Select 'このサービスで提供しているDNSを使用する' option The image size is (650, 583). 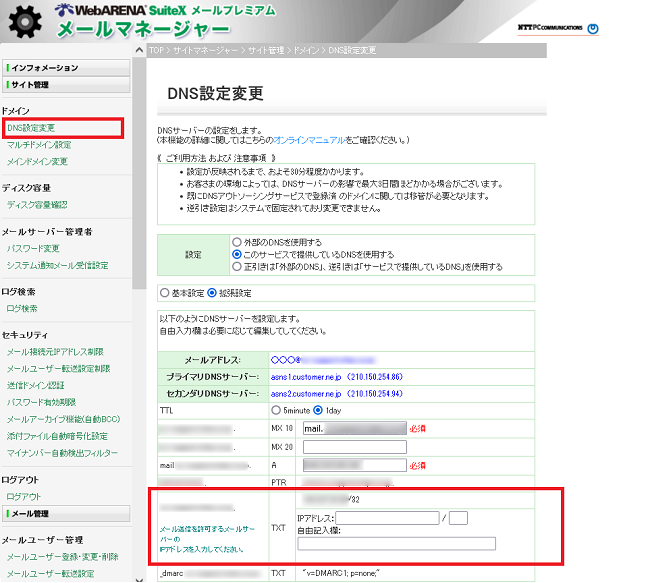point(237,254)
